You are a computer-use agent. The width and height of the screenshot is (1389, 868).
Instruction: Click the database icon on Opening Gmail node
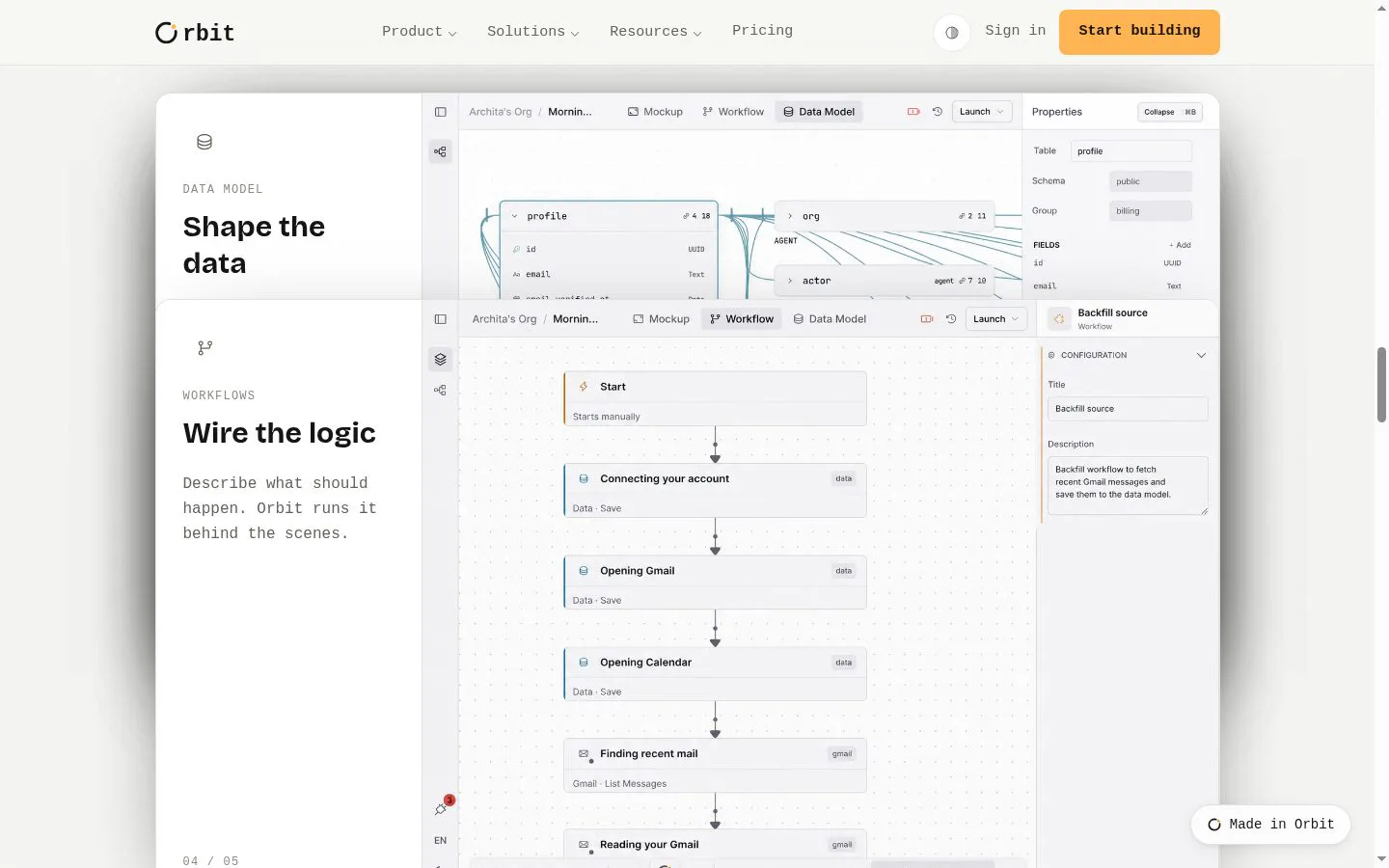click(584, 571)
